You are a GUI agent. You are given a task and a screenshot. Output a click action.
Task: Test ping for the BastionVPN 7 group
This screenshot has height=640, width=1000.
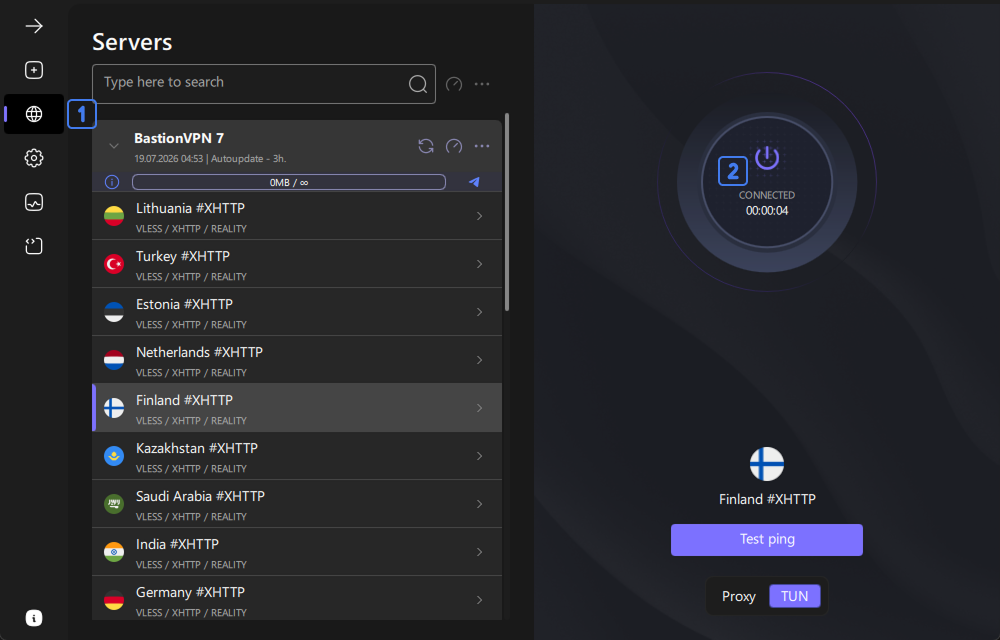click(454, 146)
